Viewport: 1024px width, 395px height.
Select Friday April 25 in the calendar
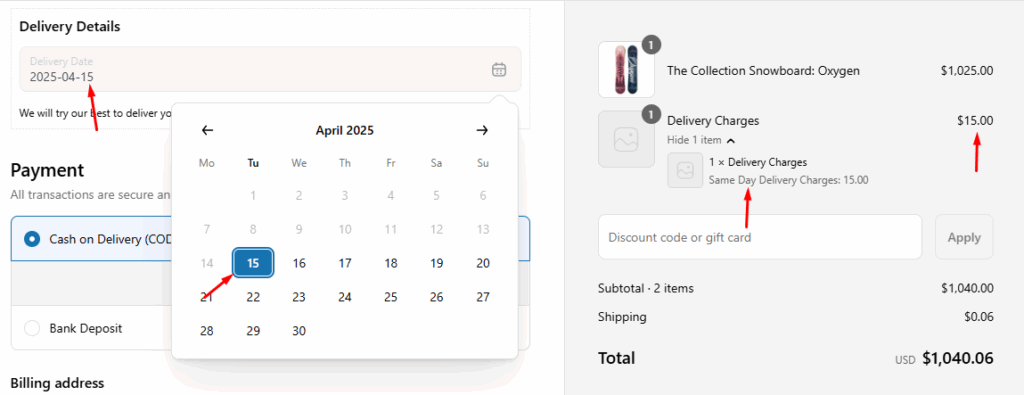(391, 297)
